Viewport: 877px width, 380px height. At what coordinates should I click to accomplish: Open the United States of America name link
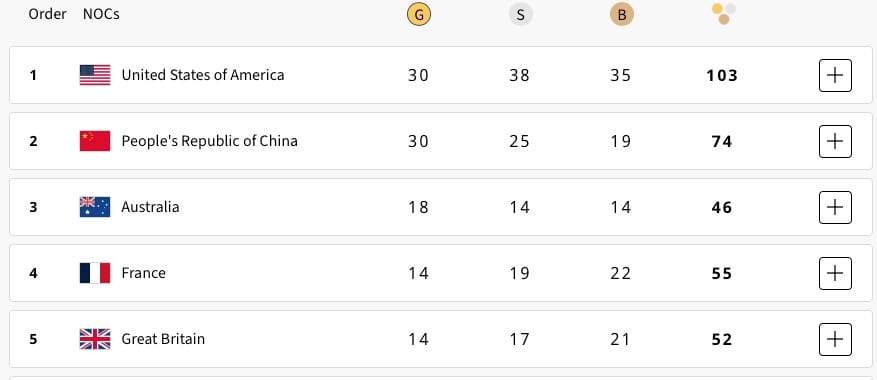202,75
